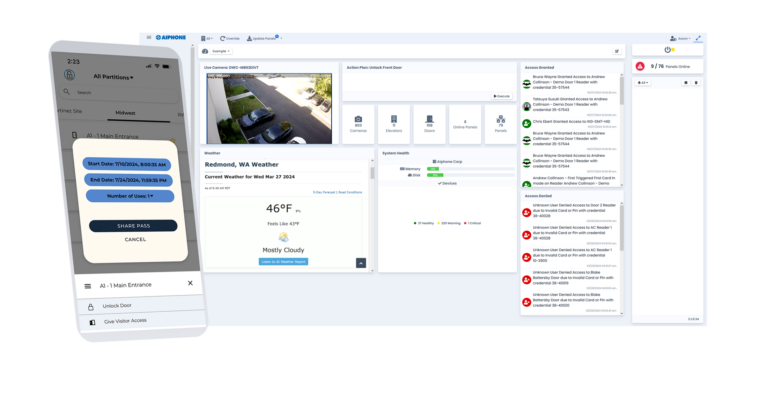
Task: Click the Critical legend item
Action: click(x=473, y=223)
